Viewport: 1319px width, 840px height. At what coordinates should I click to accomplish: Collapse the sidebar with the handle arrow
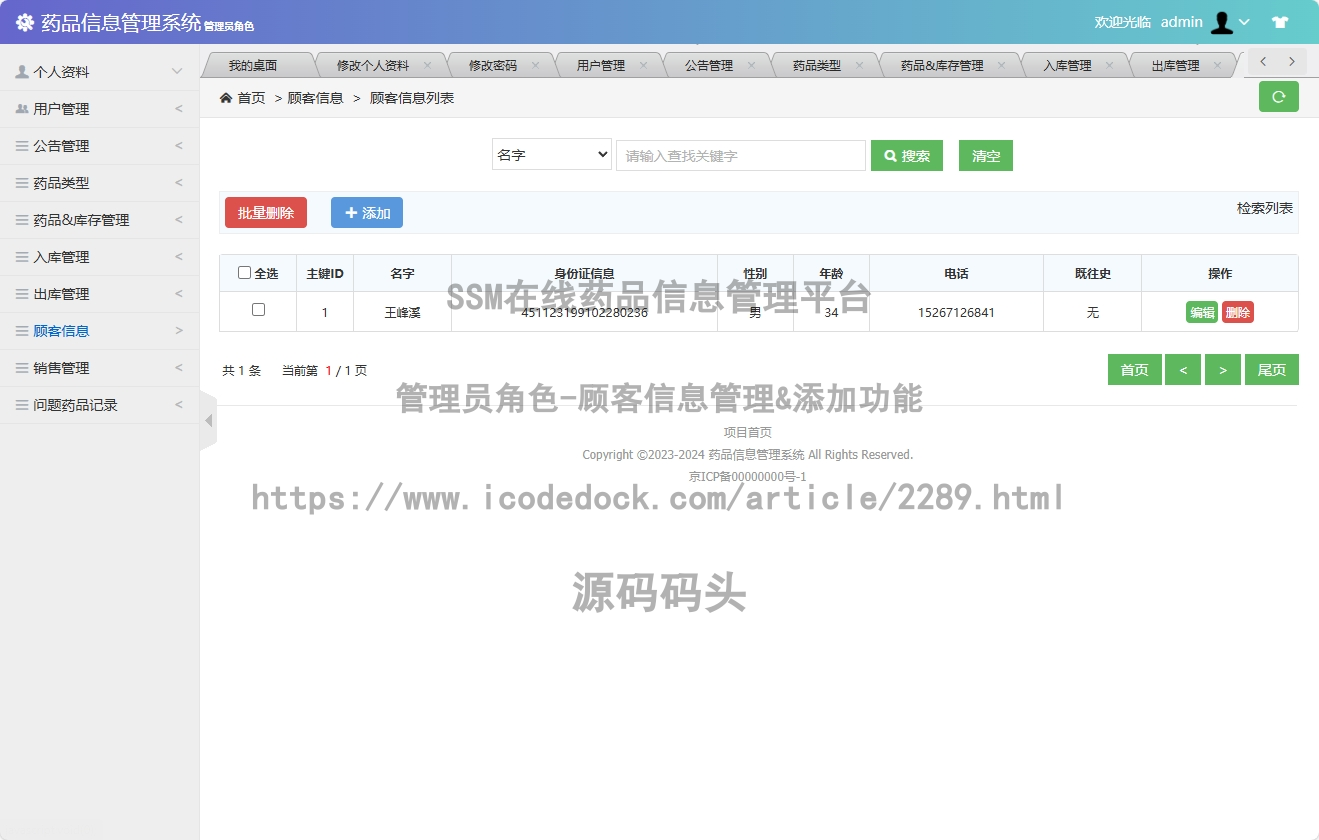tap(208, 421)
